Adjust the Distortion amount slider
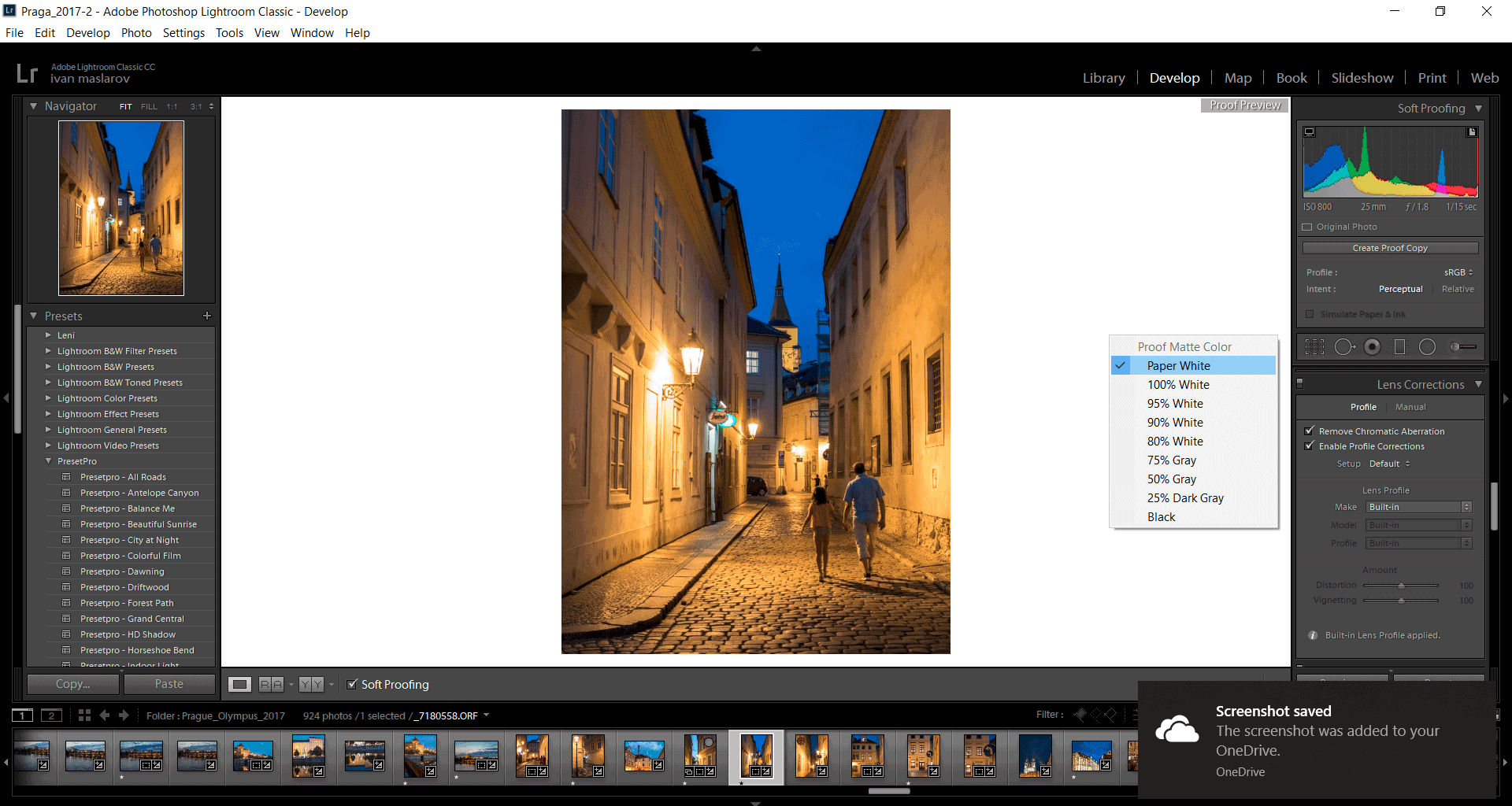The image size is (1512, 806). click(x=1401, y=586)
